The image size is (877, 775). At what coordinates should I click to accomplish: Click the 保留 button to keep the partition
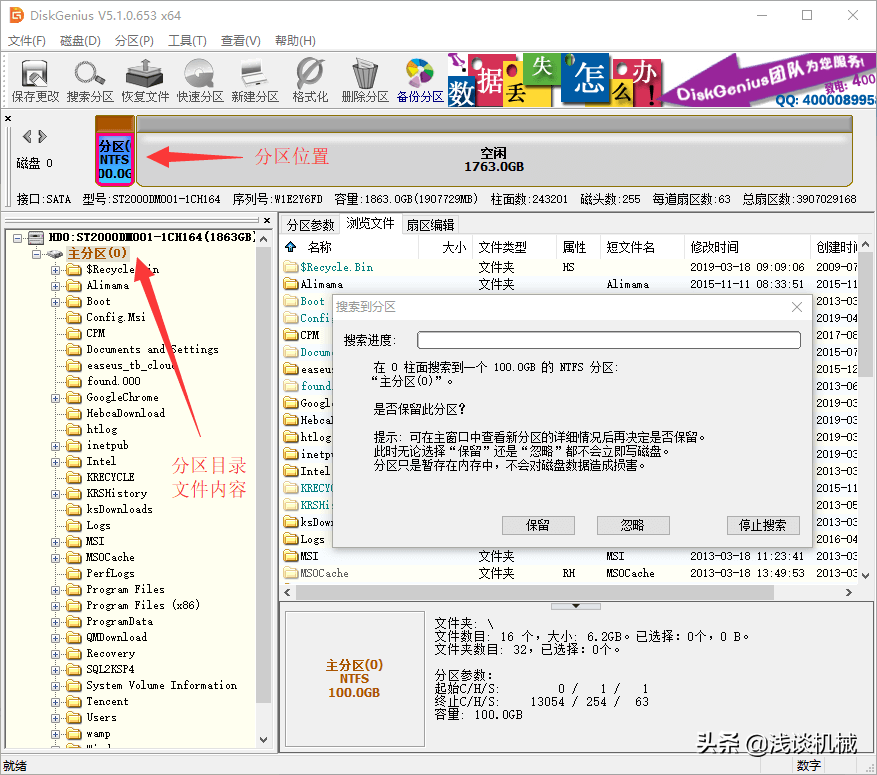[x=538, y=525]
